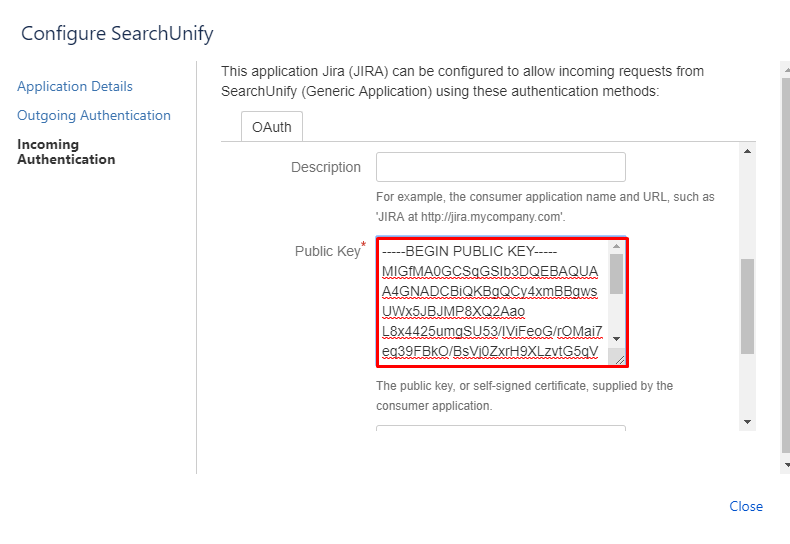Switch to the OAuth tab
This screenshot has height=544, width=790.
[x=272, y=127]
